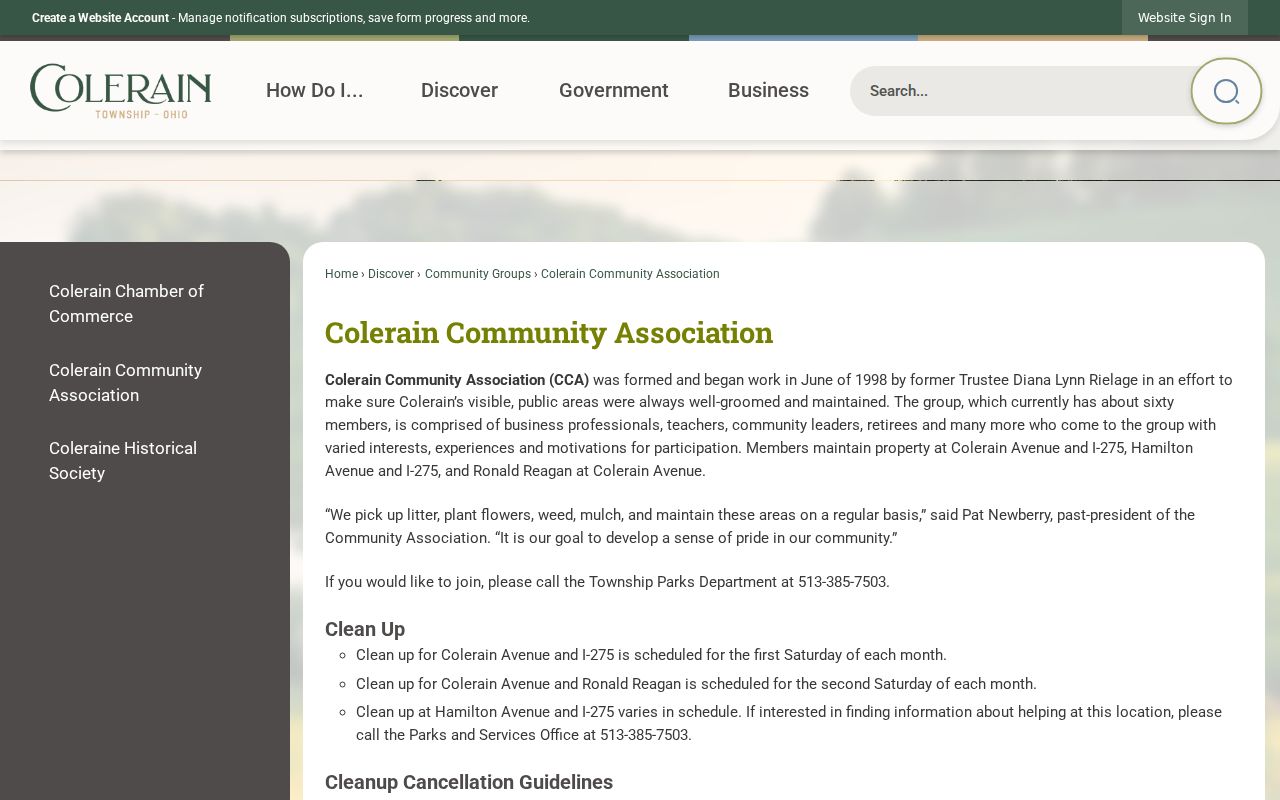Screen dimensions: 1280x800
Task: Click the Website Sign In button
Action: [1184, 18]
